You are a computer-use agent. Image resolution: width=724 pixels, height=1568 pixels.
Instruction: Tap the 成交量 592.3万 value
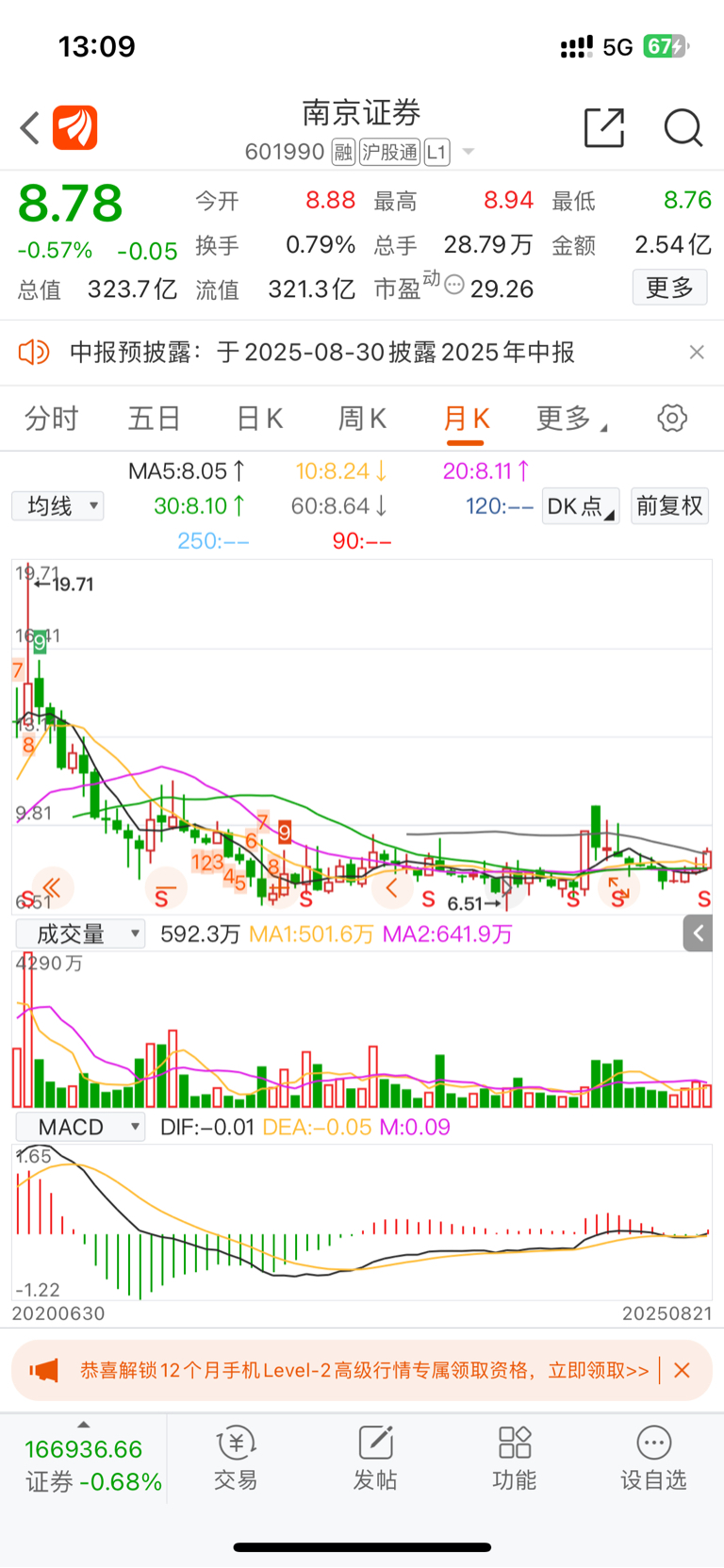point(200,934)
